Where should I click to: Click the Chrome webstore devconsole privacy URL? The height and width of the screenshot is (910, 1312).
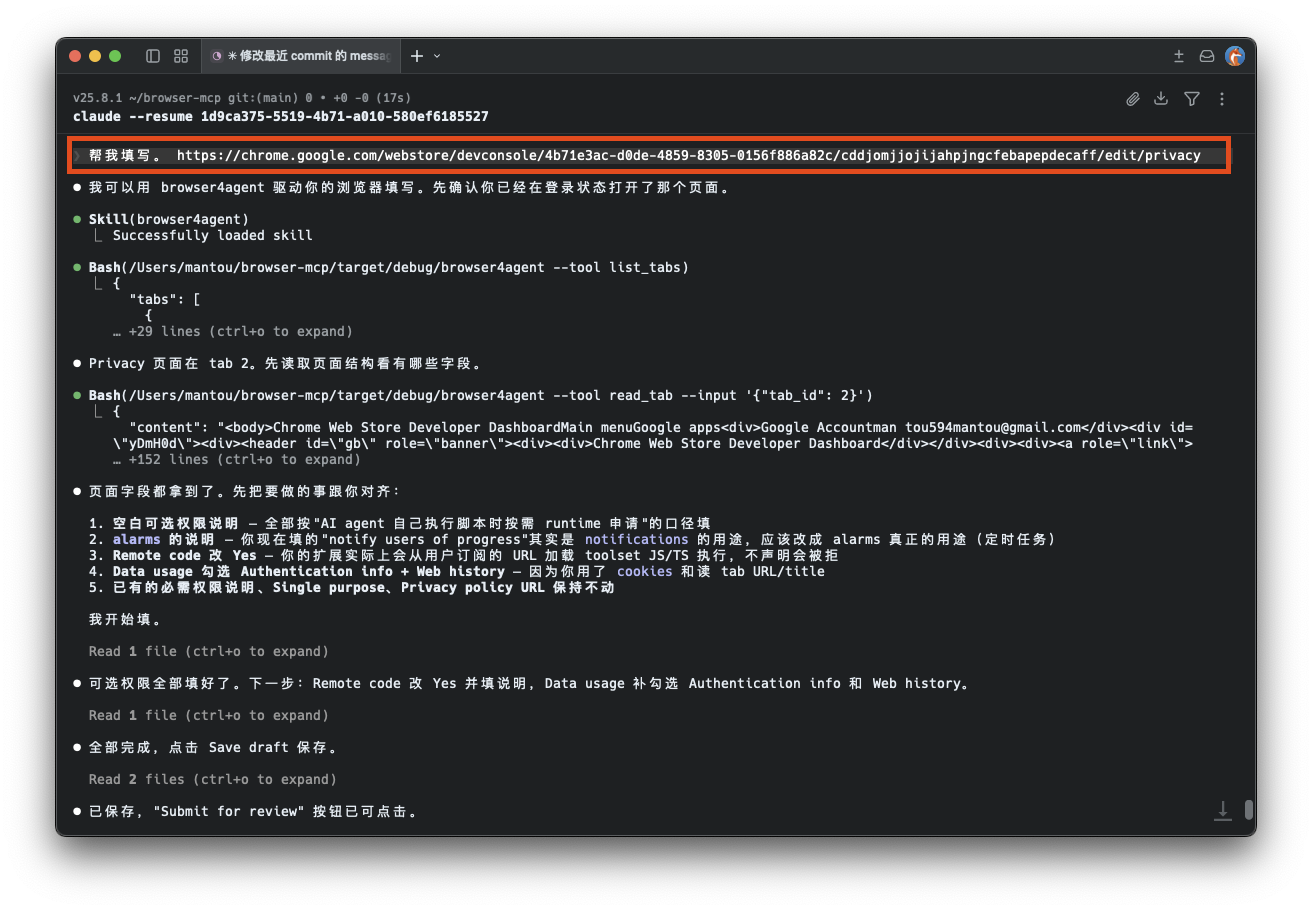689,155
